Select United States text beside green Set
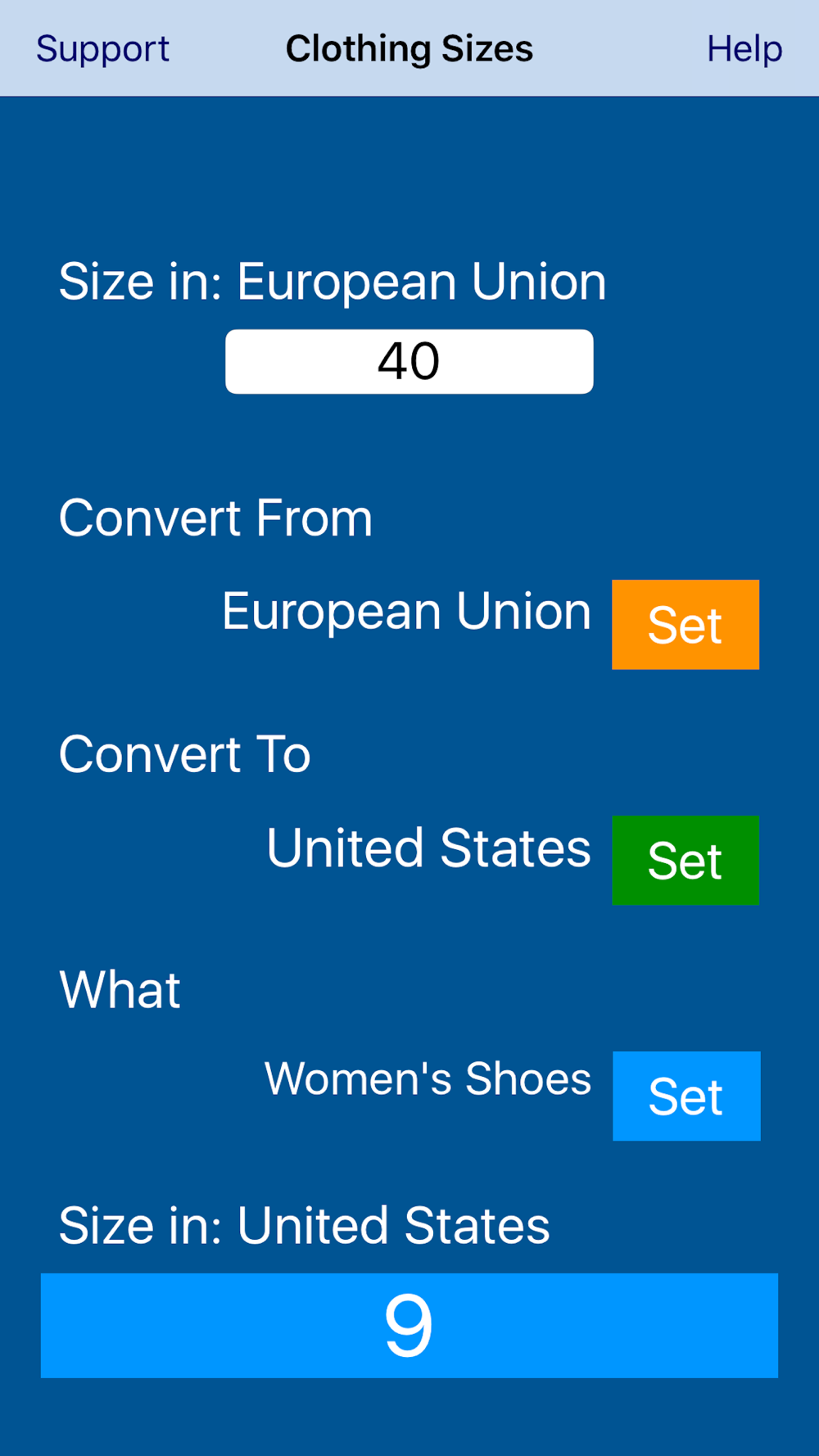 (x=428, y=848)
